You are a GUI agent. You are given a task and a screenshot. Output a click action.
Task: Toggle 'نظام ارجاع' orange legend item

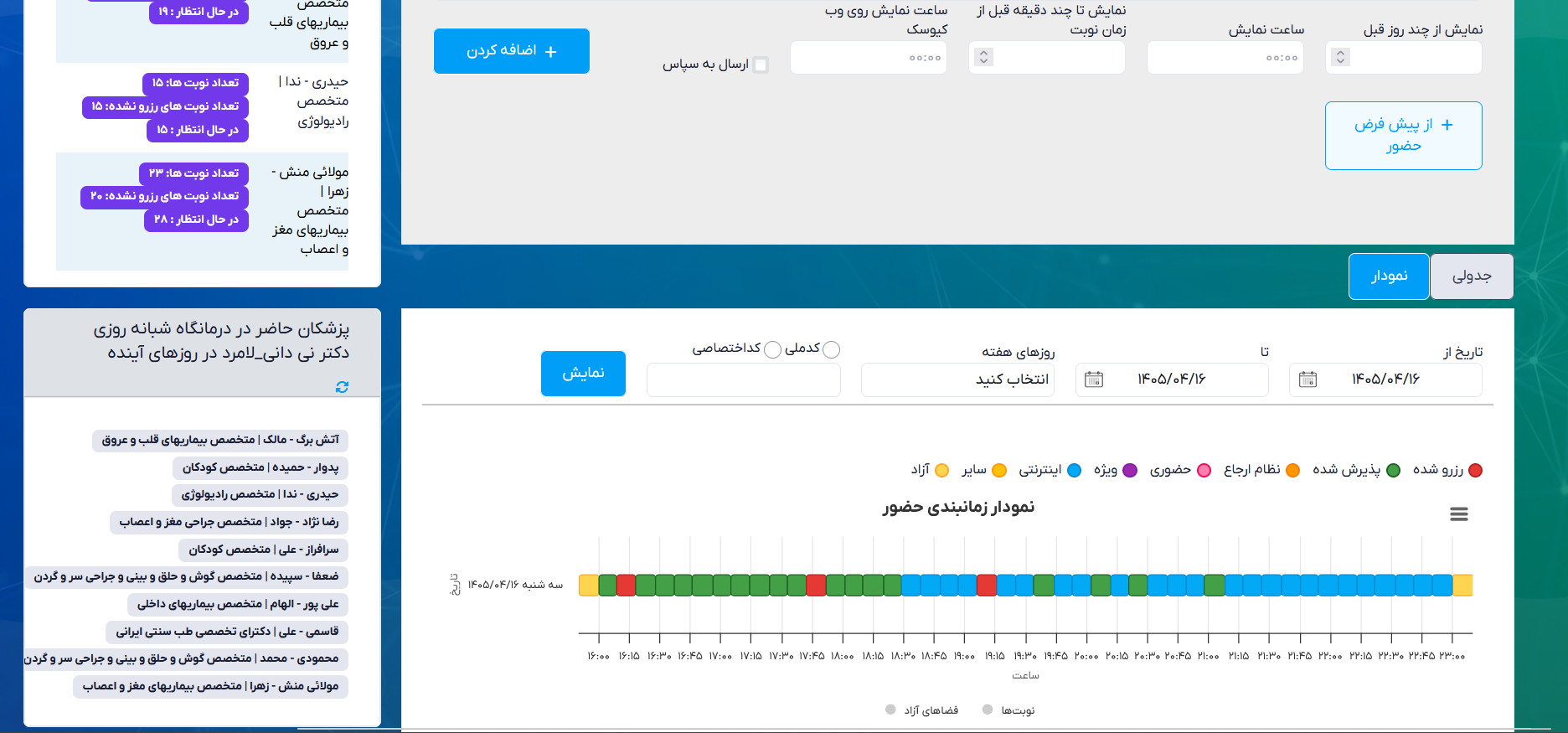click(1261, 470)
